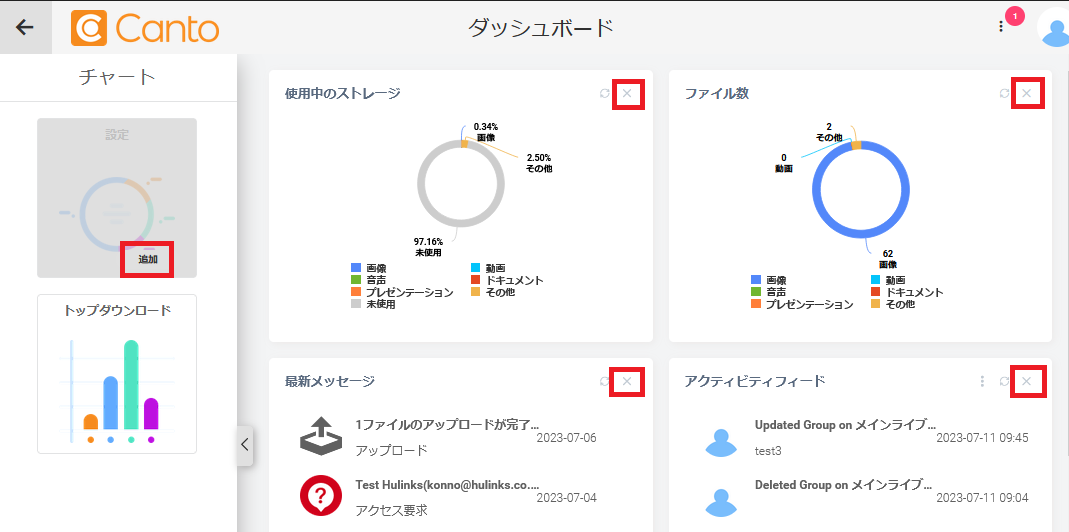This screenshot has height=532, width=1069.
Task: Open アクティビティフィード three-dot options menu
Action: [x=982, y=381]
